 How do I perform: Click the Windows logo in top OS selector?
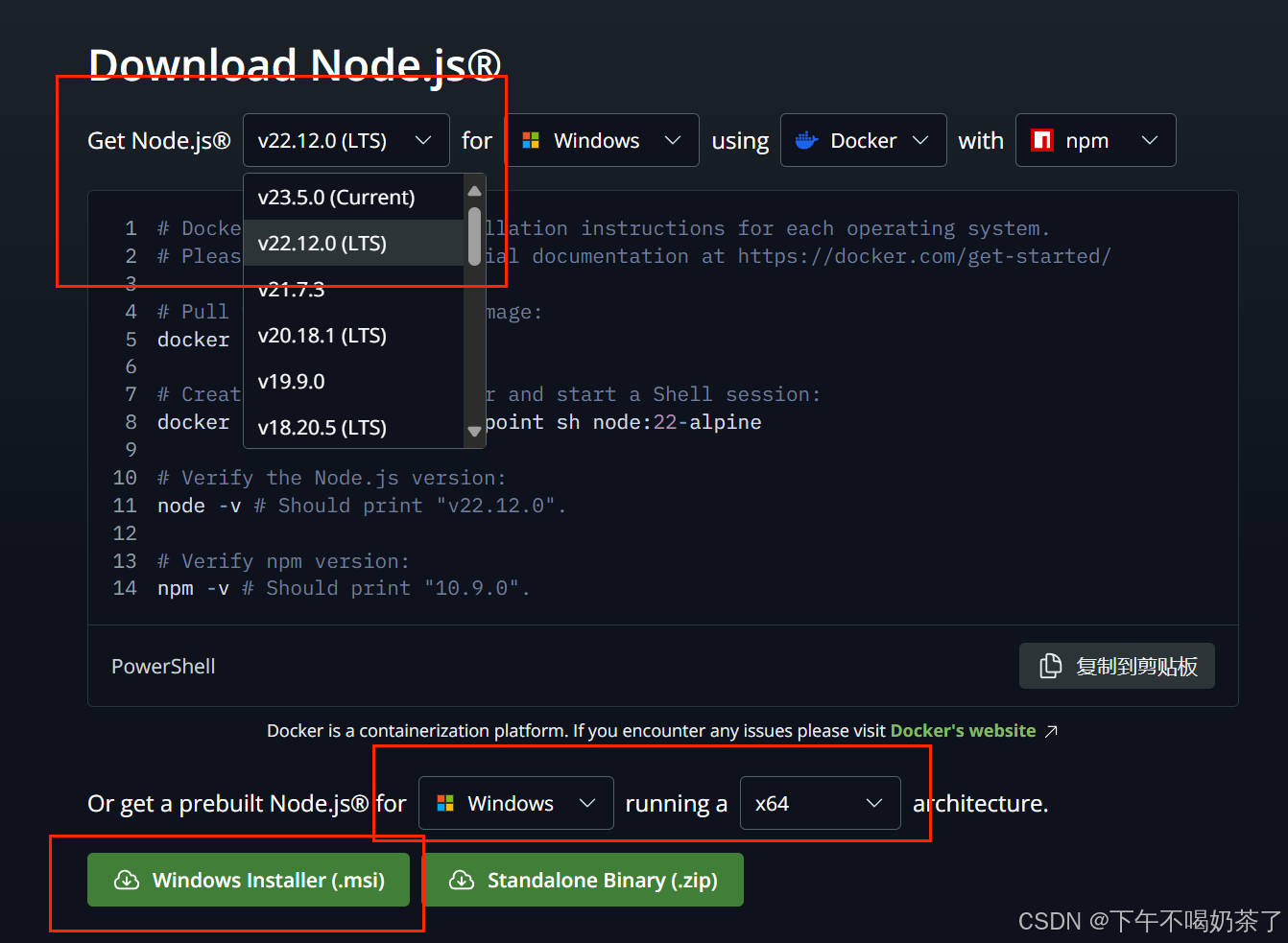coord(531,140)
